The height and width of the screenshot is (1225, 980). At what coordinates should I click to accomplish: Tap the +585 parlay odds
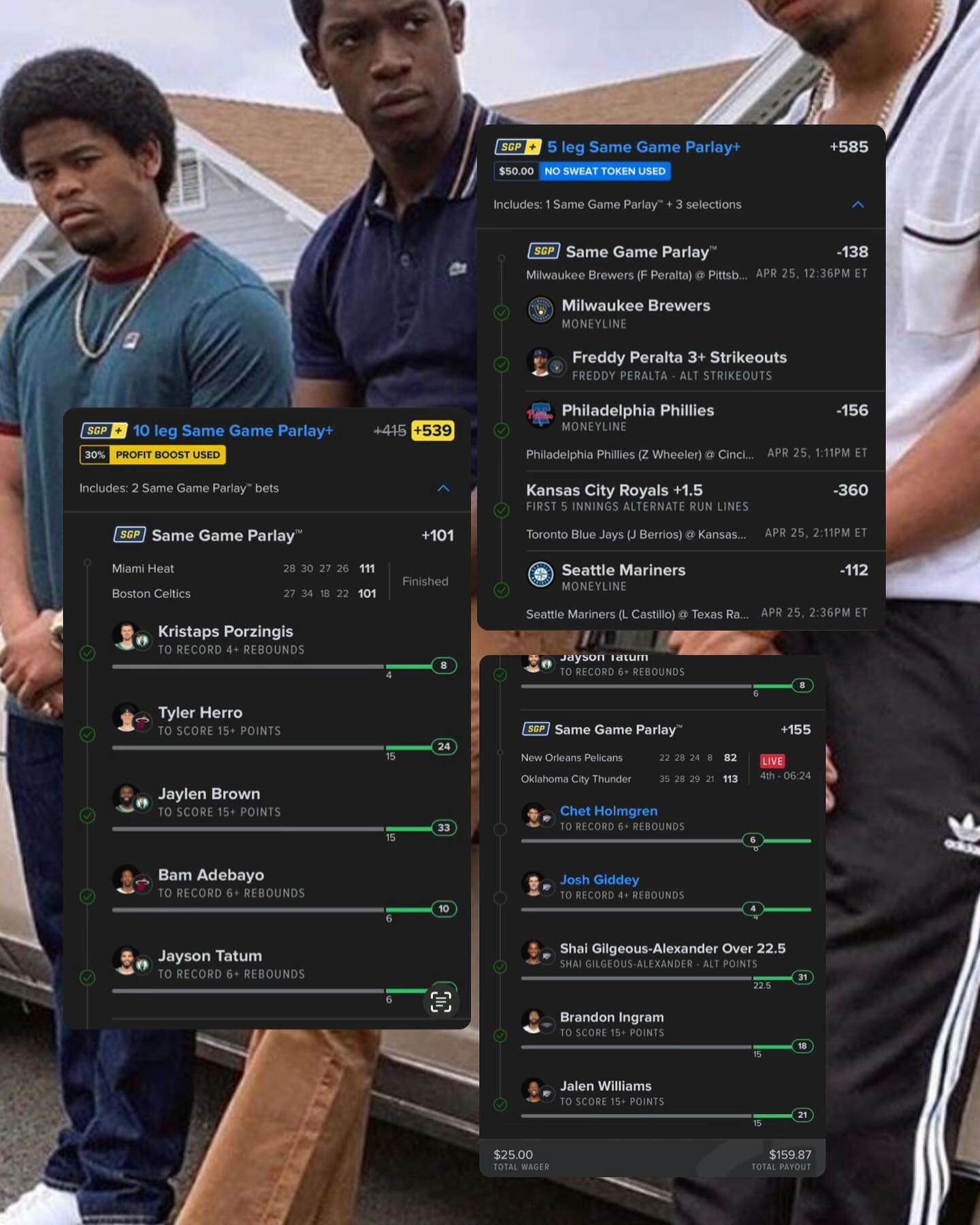(849, 147)
